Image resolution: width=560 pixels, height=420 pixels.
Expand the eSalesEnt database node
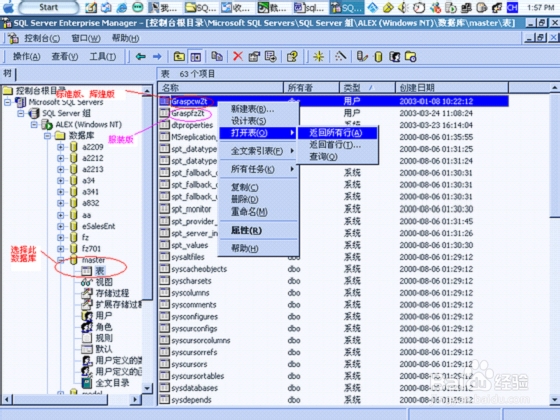pos(60,226)
